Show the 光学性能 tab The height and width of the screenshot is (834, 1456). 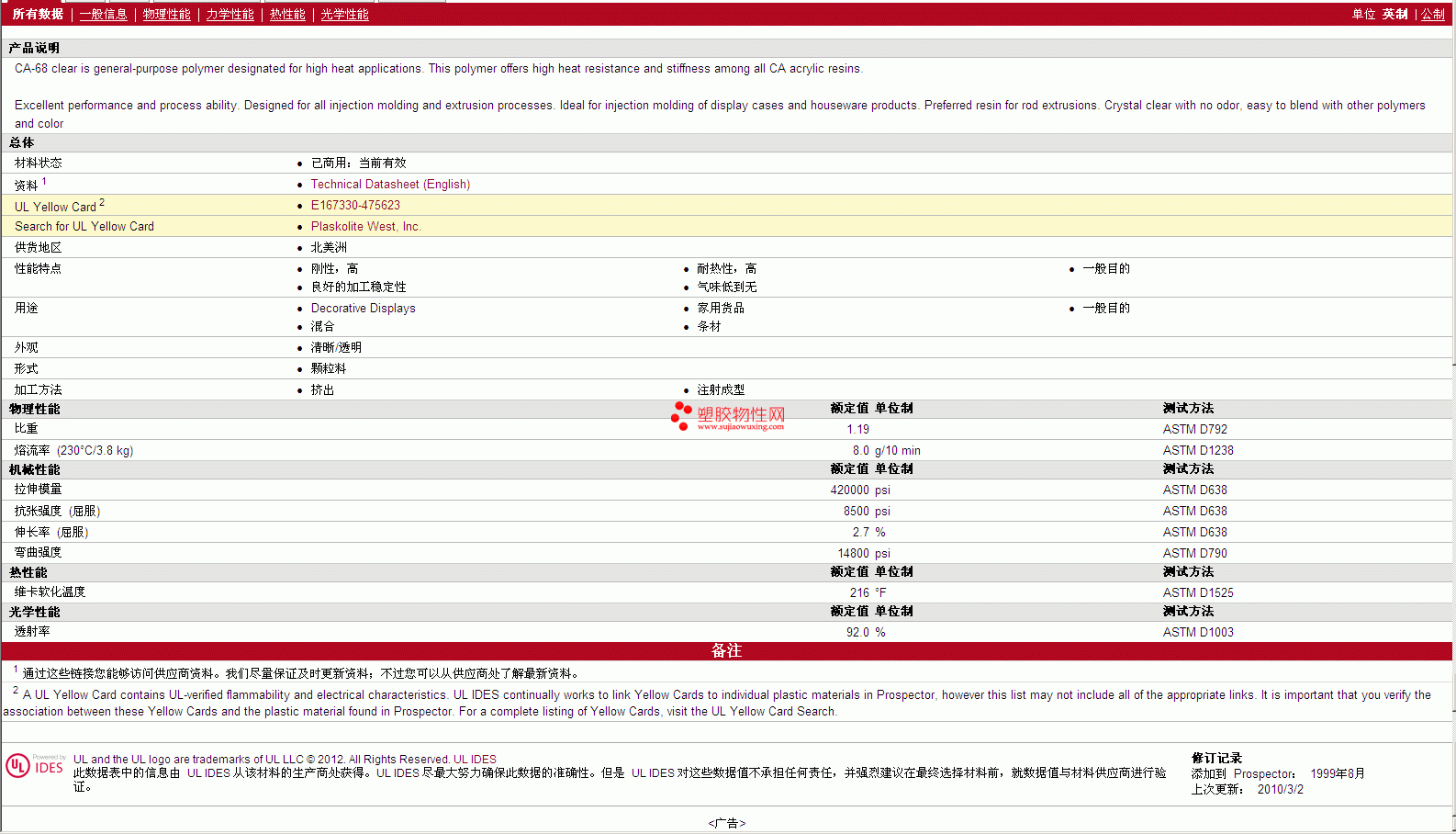[344, 14]
